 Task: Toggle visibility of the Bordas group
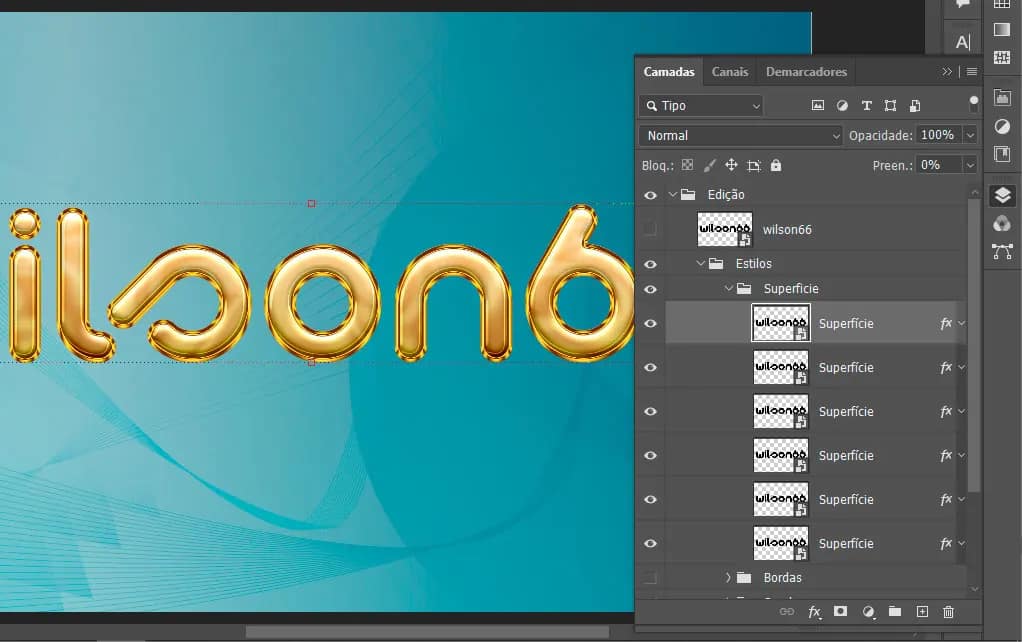point(651,577)
